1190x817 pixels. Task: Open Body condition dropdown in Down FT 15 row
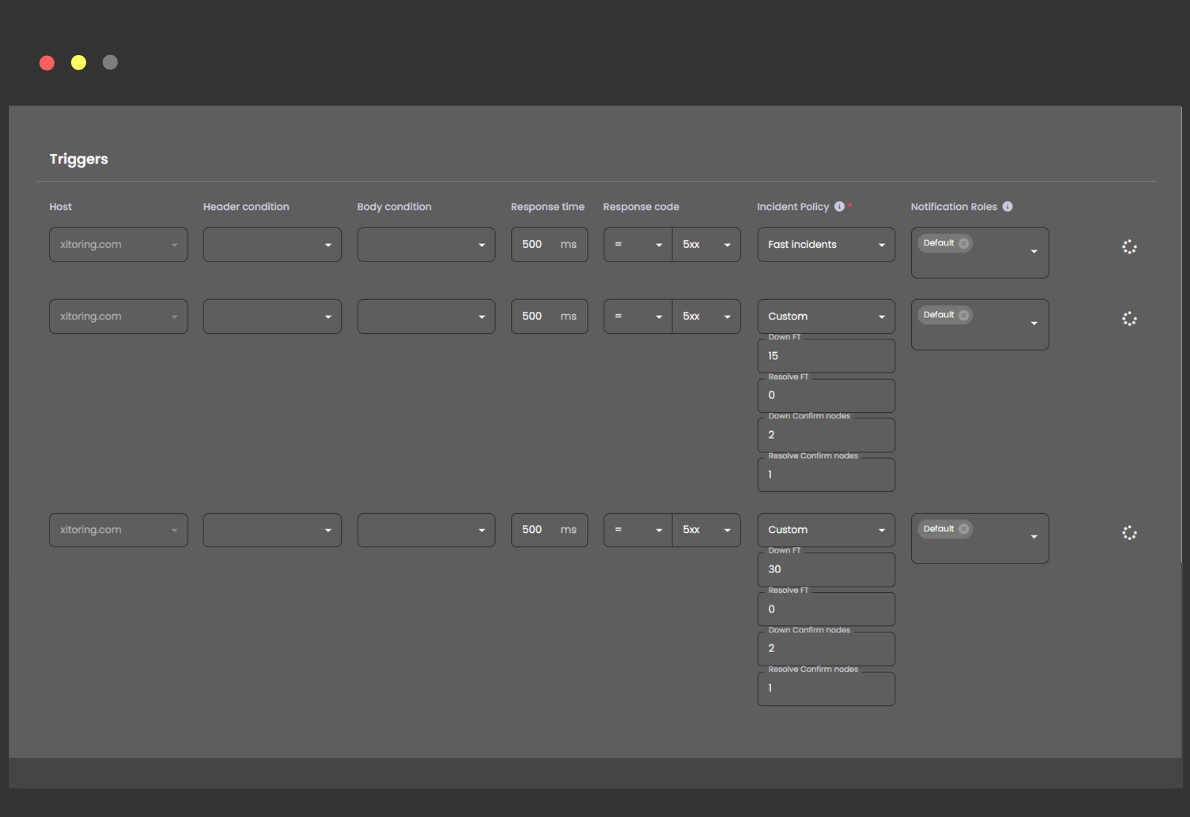coord(426,316)
